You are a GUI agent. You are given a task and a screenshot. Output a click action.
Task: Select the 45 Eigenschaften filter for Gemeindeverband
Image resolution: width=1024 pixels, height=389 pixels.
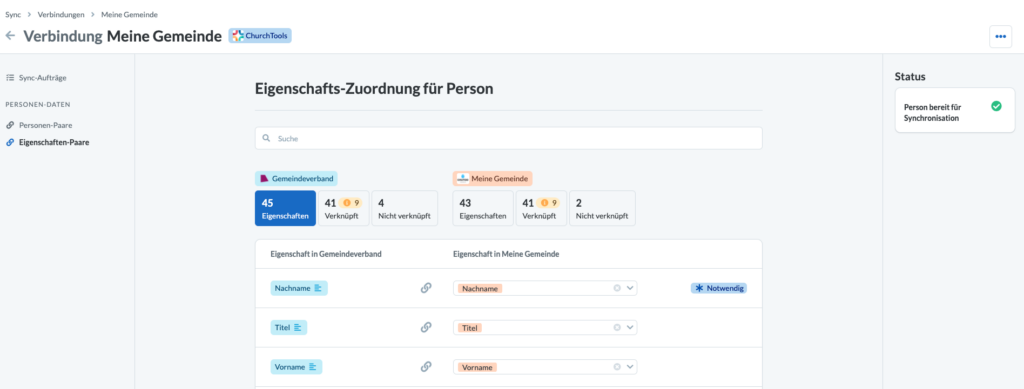coord(285,208)
